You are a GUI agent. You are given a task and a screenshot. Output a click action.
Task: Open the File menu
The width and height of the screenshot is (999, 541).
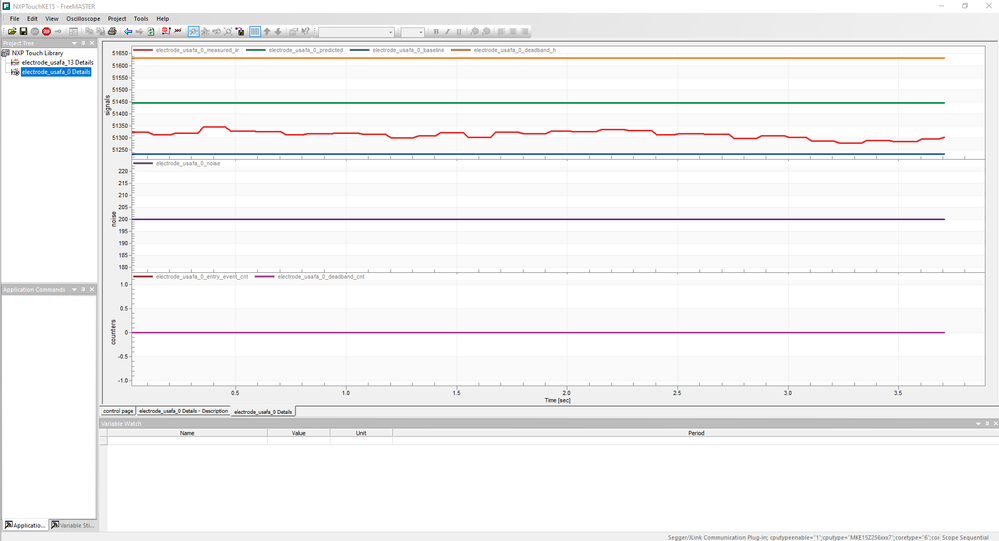[14, 18]
